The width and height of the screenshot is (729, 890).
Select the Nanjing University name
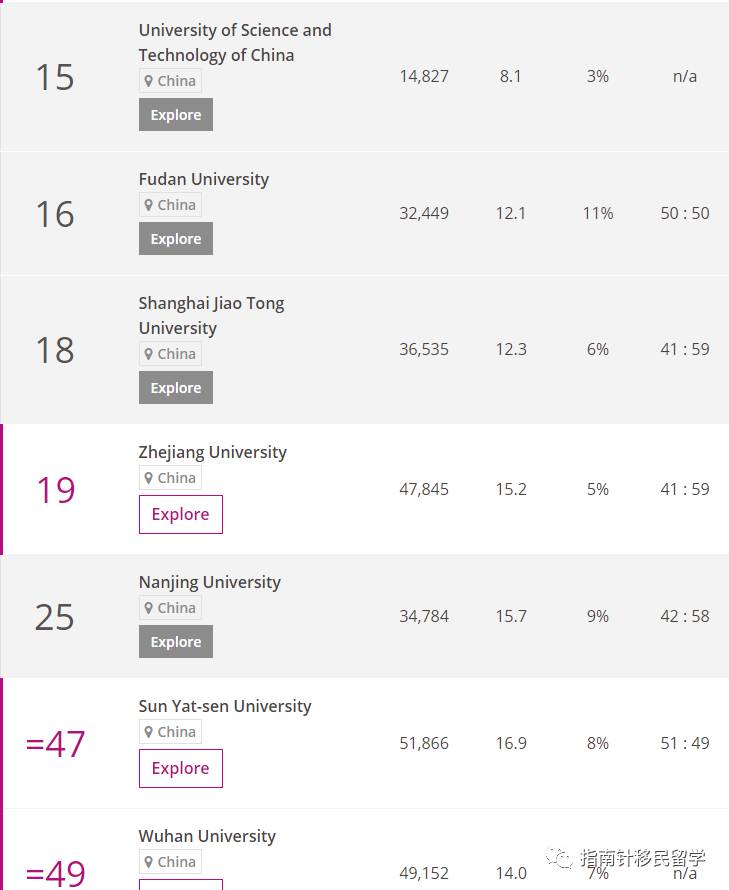(x=210, y=582)
